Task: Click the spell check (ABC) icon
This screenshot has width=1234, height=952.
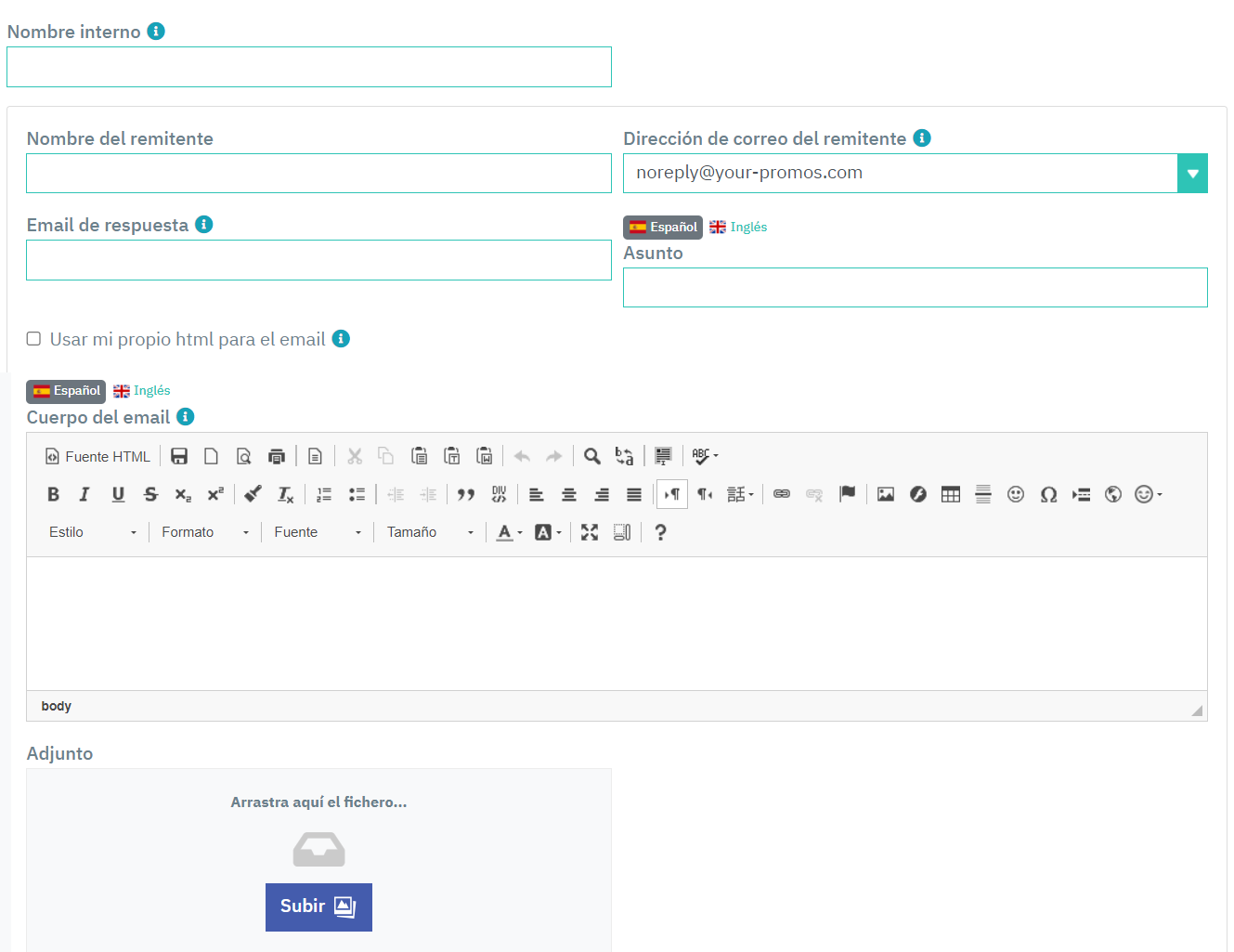Action: pyautogui.click(x=701, y=456)
